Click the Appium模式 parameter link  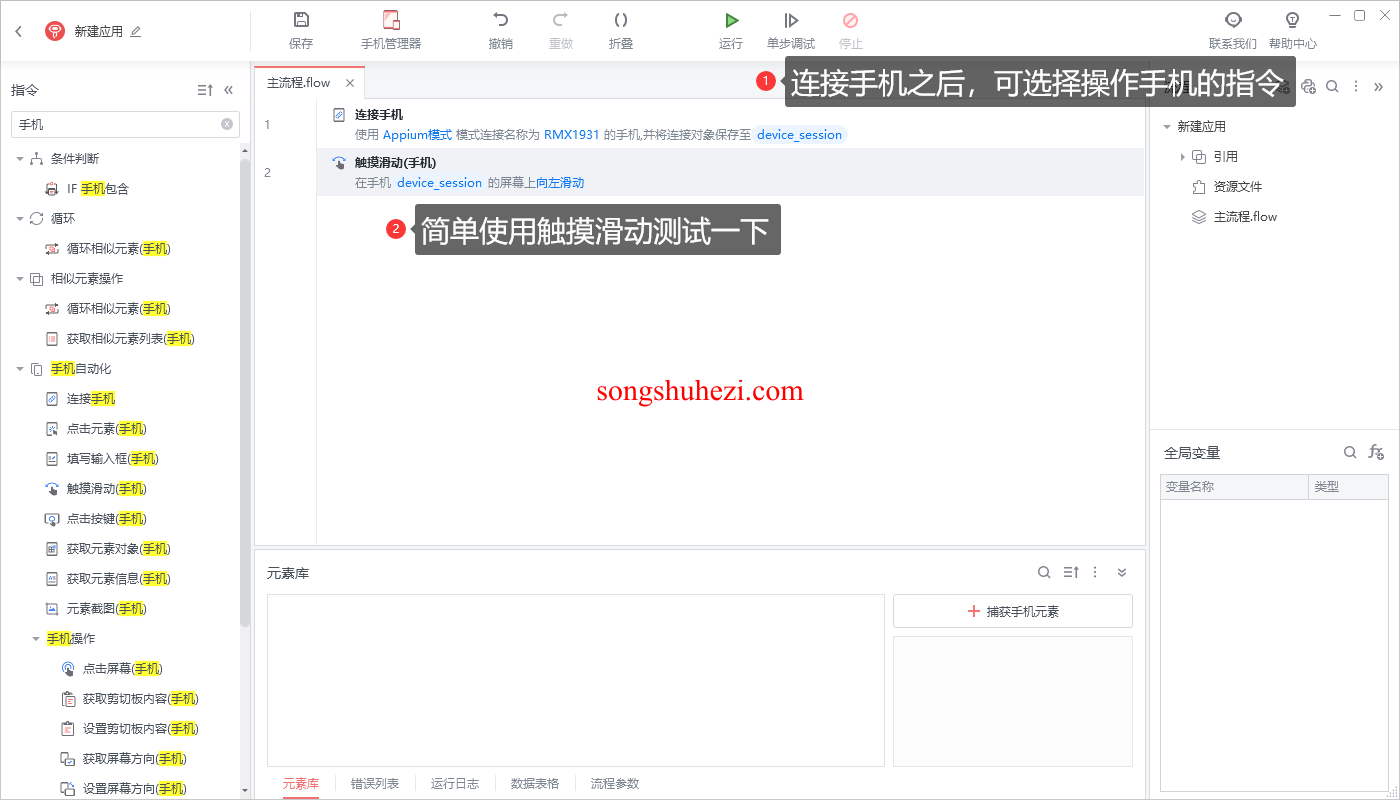click(x=417, y=135)
